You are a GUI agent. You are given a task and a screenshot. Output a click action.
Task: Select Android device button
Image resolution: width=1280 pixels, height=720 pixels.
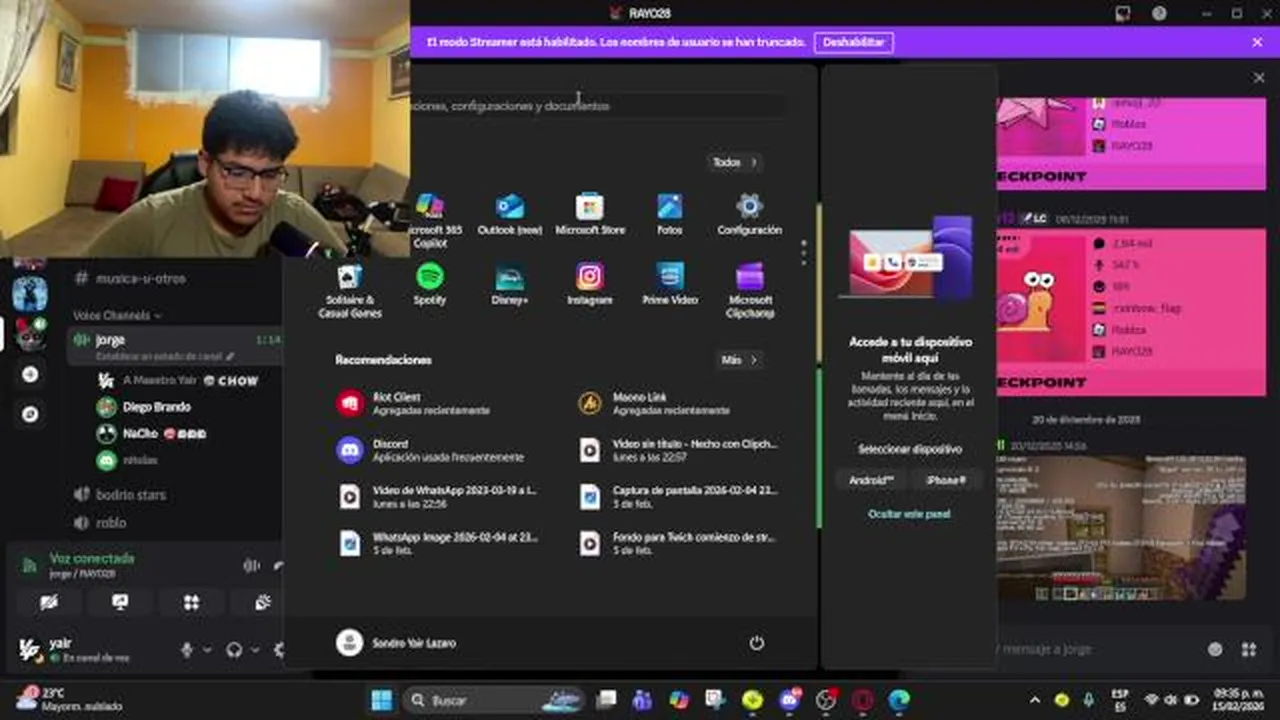click(x=871, y=480)
